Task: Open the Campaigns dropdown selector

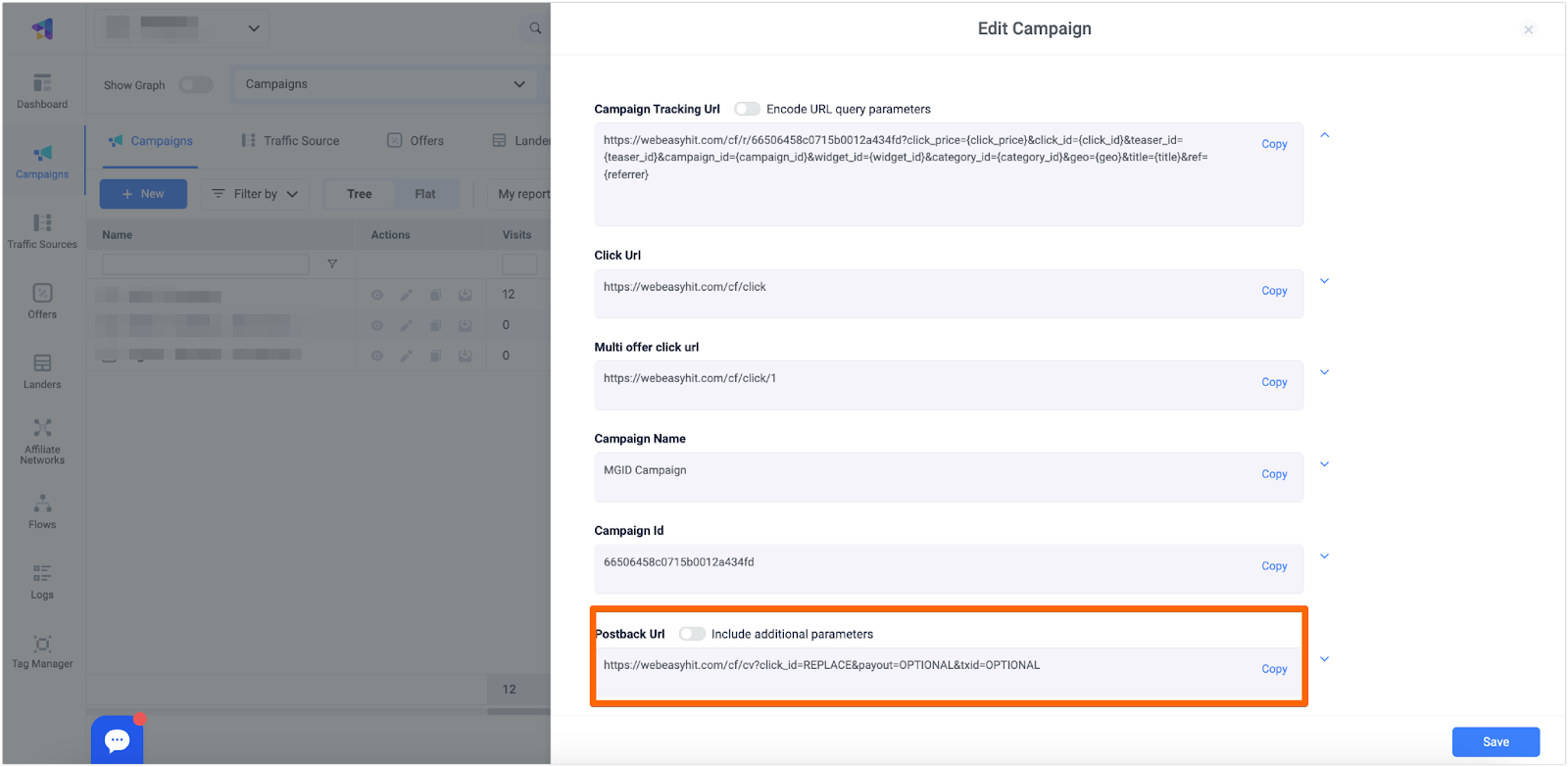Action: tap(384, 84)
